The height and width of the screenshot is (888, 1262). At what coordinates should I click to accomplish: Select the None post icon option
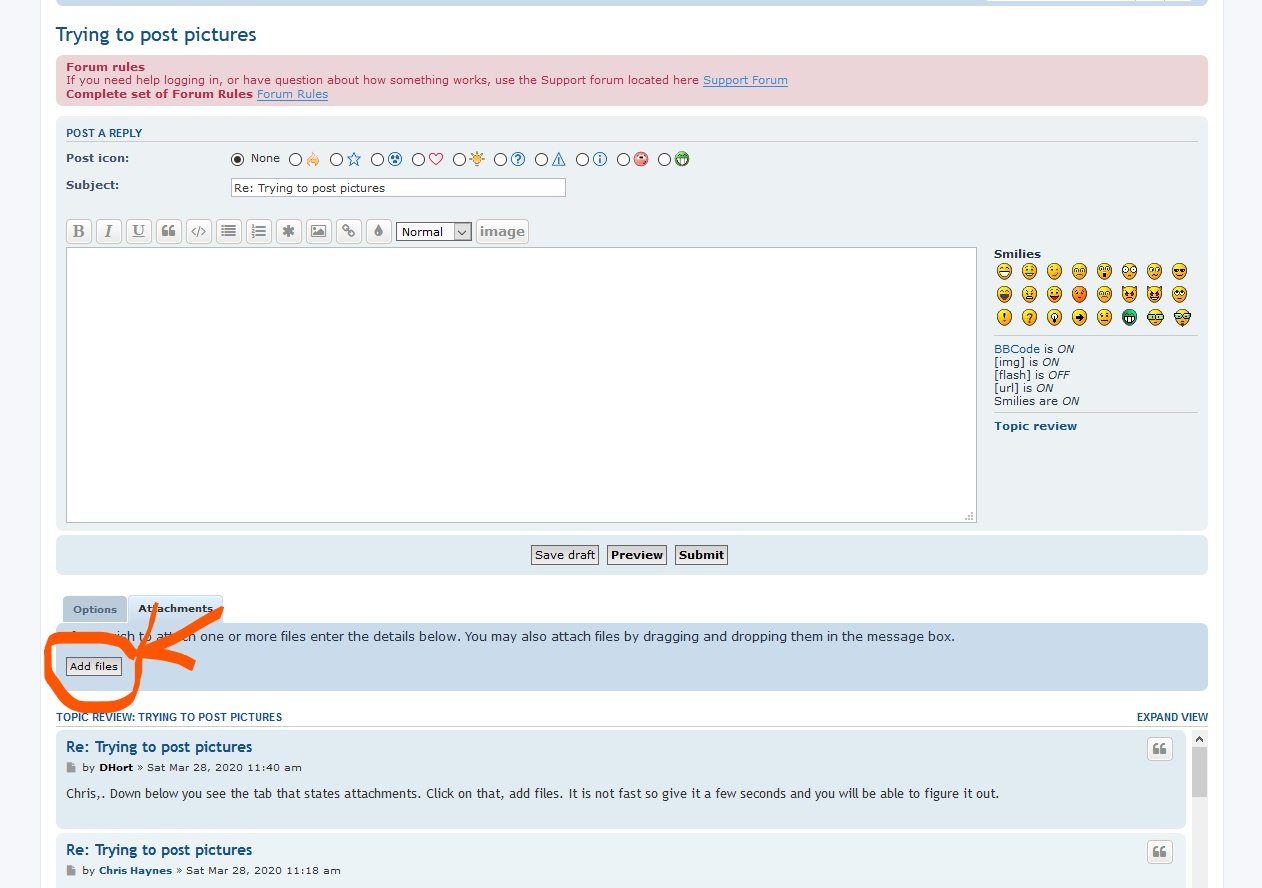coord(238,159)
